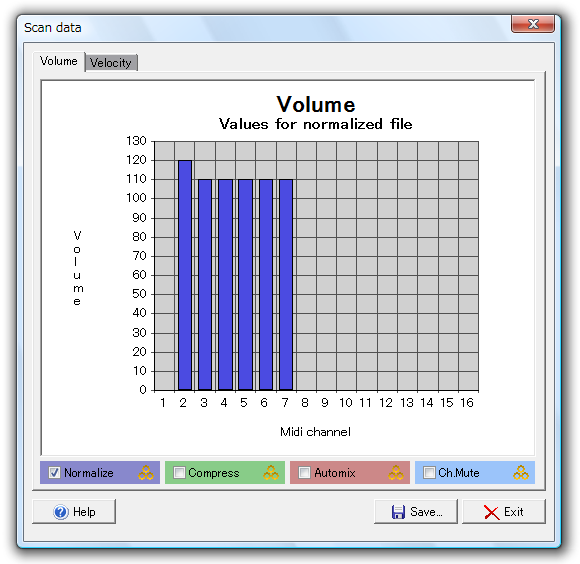Click the floppy disk Save icon

coord(398,512)
